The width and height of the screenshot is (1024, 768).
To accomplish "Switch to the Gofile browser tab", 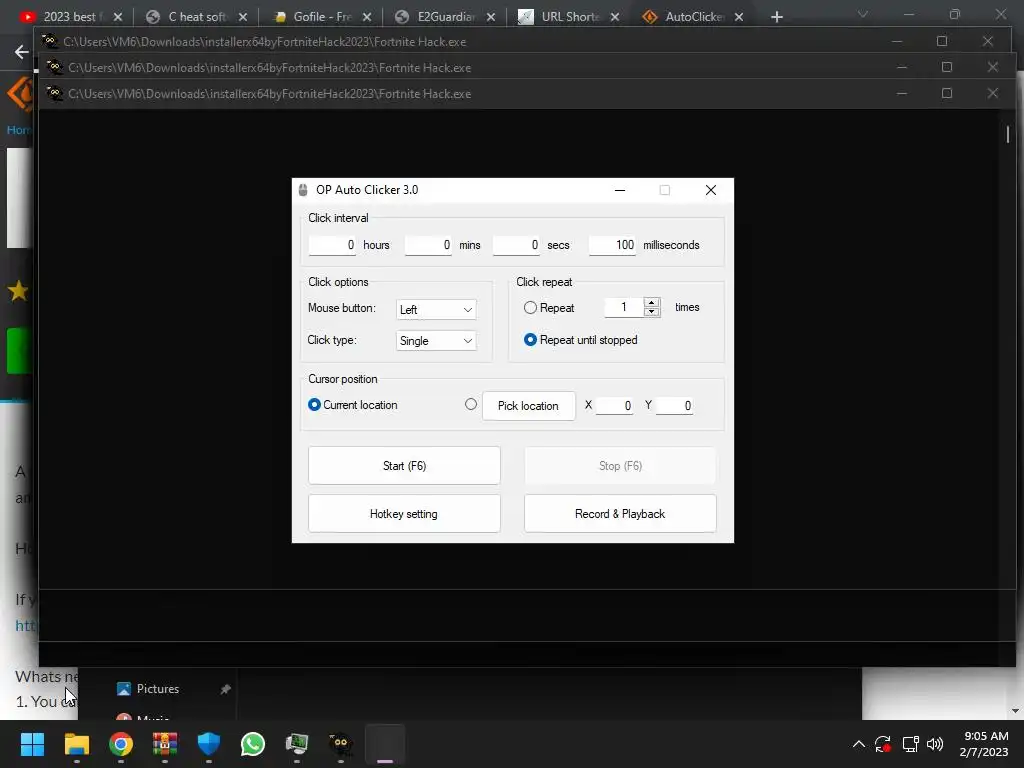I will [322, 17].
